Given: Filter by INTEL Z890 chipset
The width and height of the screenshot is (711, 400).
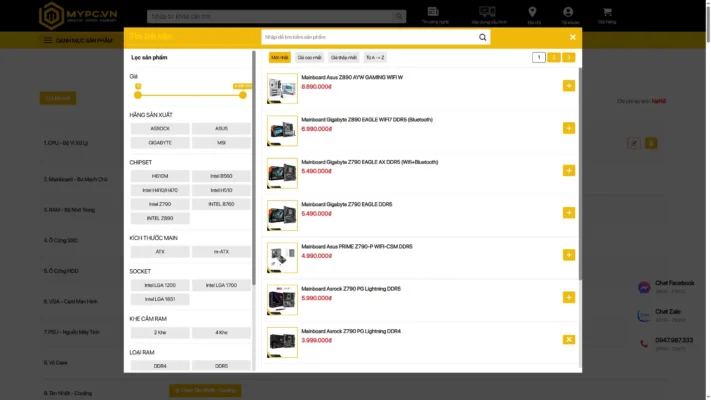Looking at the screenshot, I should click(x=160, y=218).
